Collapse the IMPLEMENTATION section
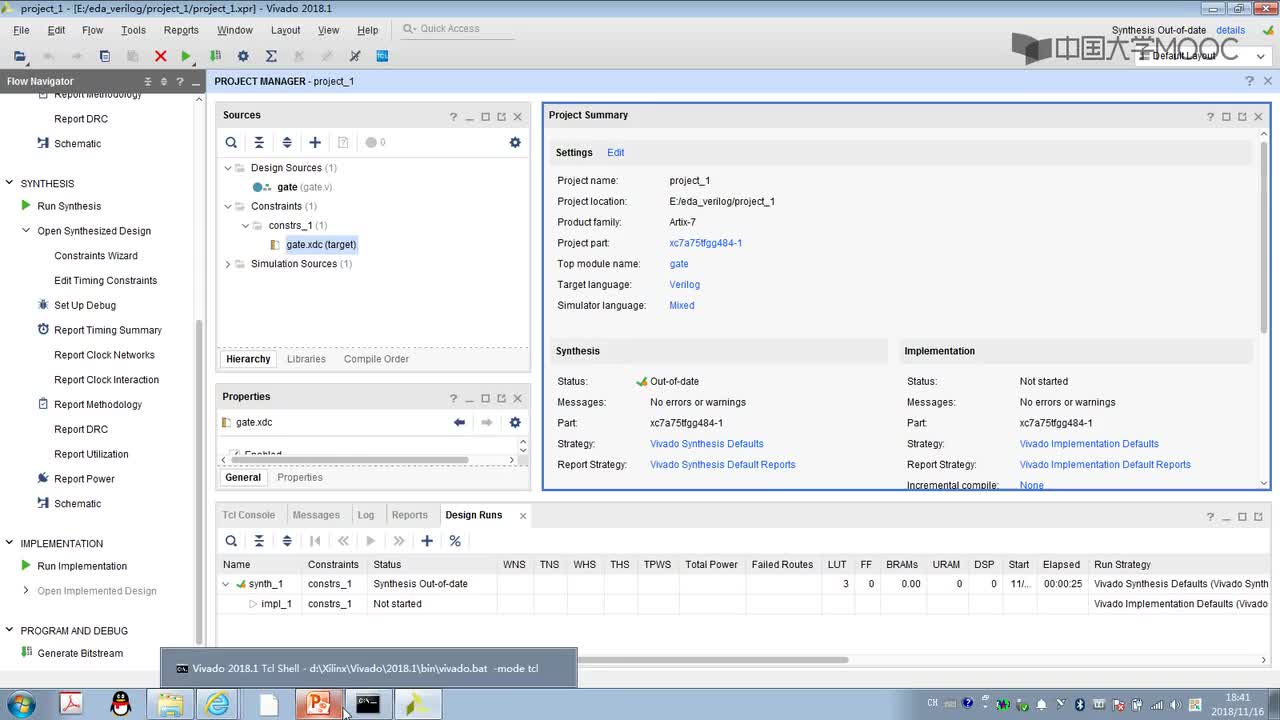Viewport: 1280px width, 720px height. click(9, 543)
